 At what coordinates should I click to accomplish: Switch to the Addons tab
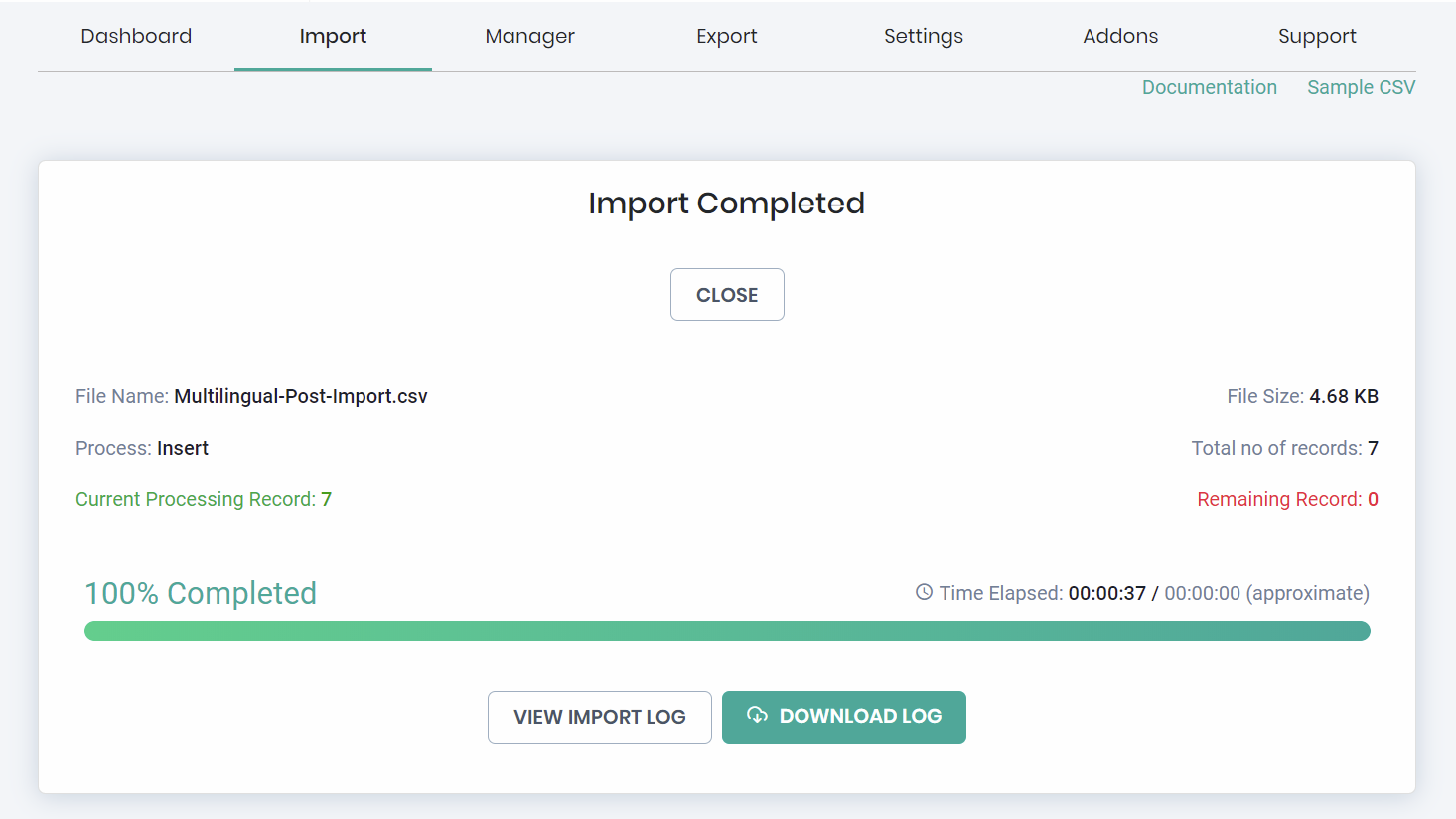pos(1120,36)
